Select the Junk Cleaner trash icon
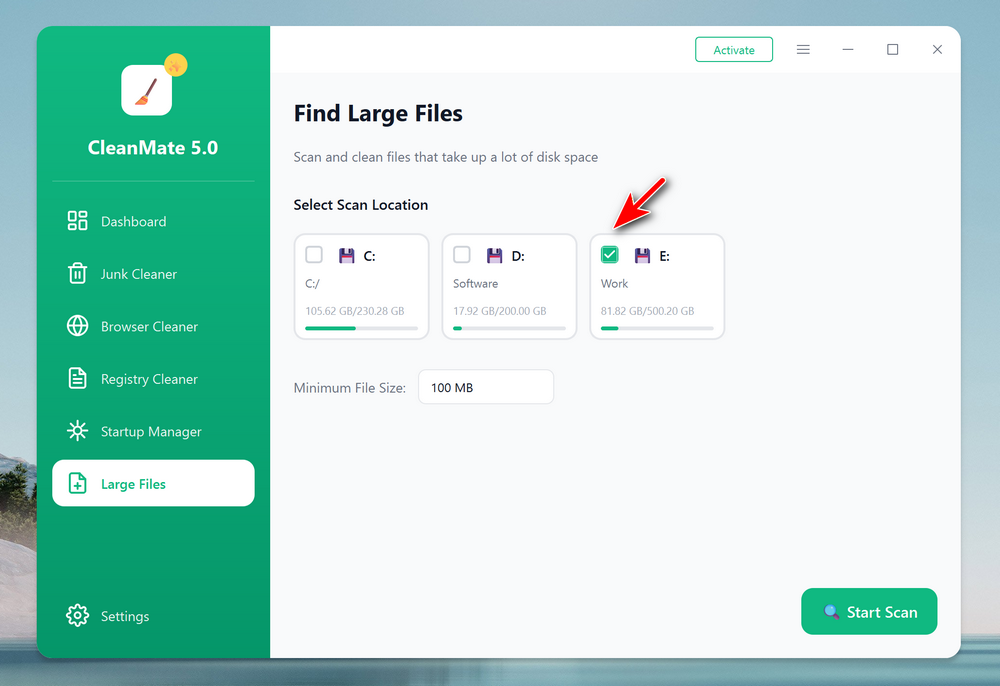 pos(77,274)
